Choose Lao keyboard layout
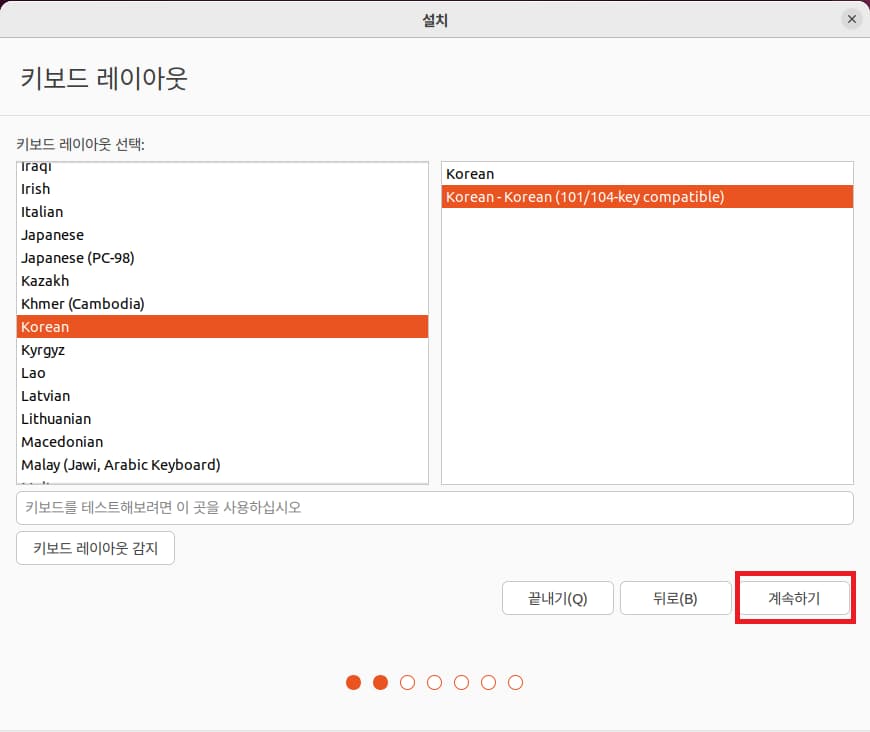The image size is (870, 732). pos(222,373)
